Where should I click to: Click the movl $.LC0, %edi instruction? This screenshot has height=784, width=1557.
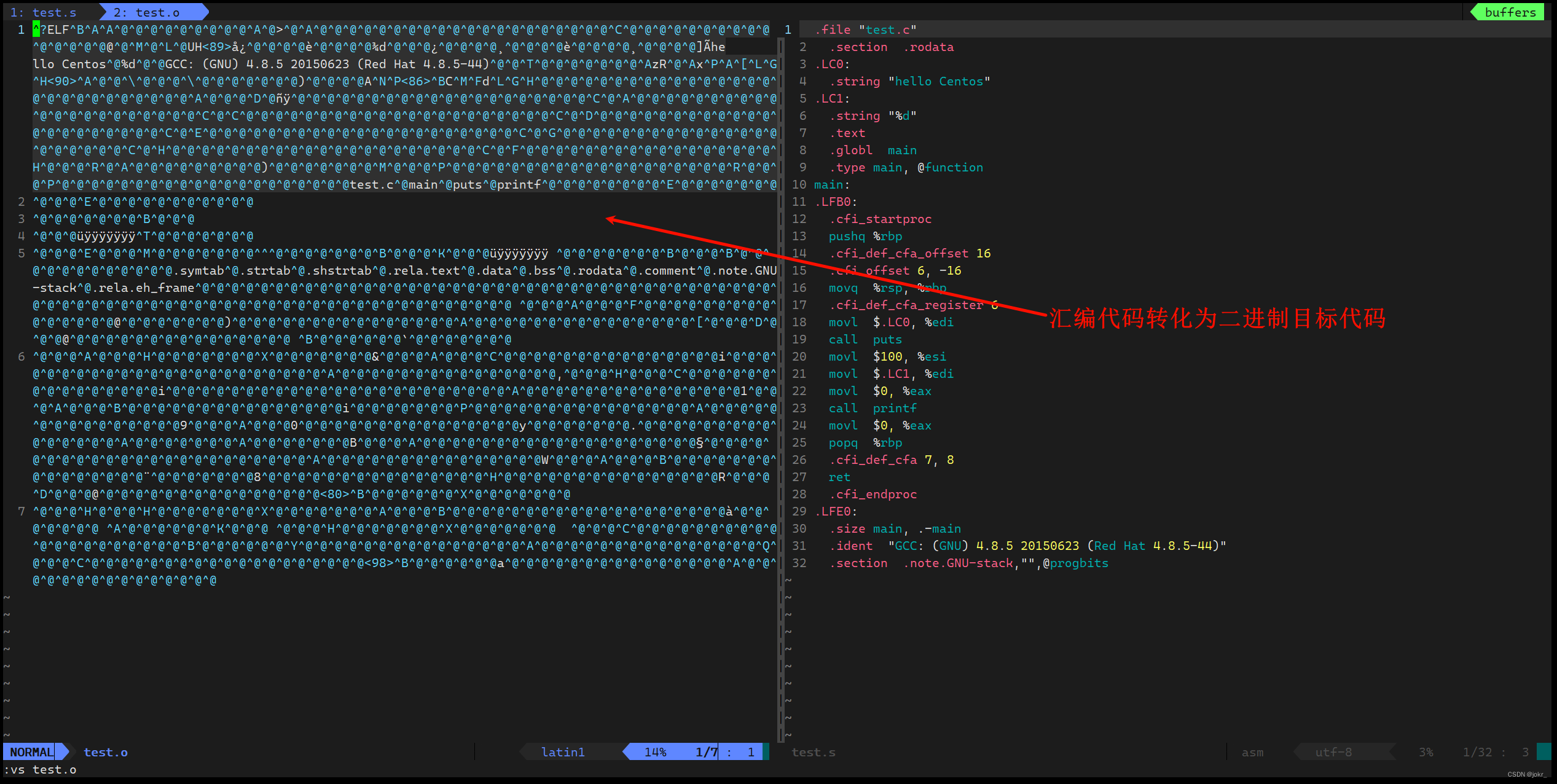(891, 322)
